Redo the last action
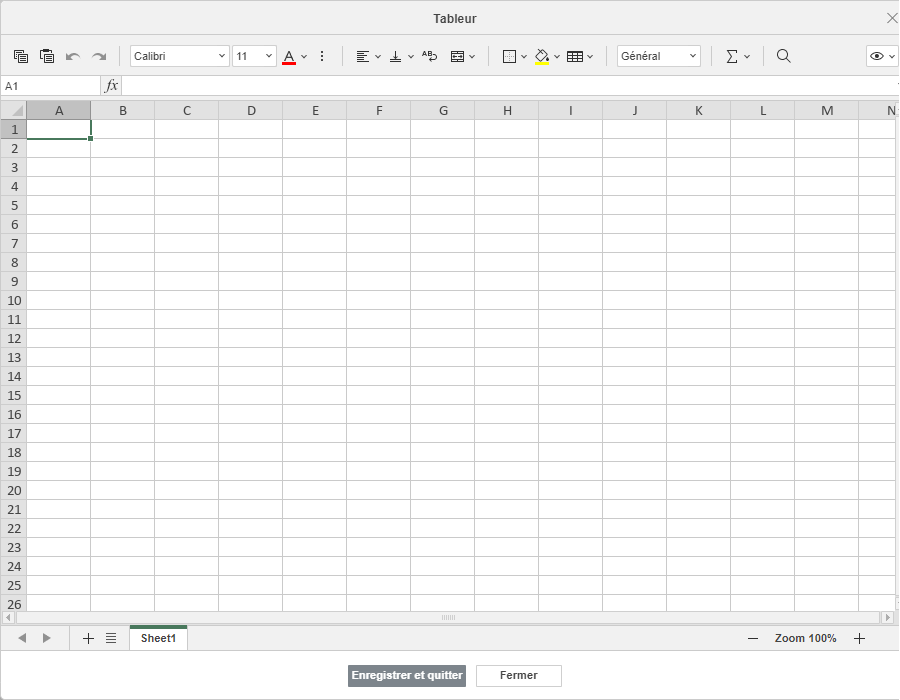The image size is (900, 700). (x=98, y=56)
